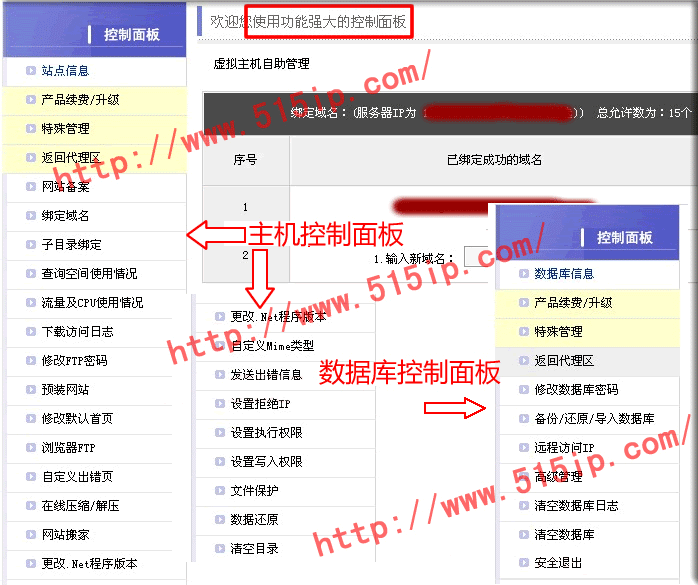Click the arrow icon next to 安全退出
This screenshot has height=585, width=698.
pyautogui.click(x=520, y=564)
